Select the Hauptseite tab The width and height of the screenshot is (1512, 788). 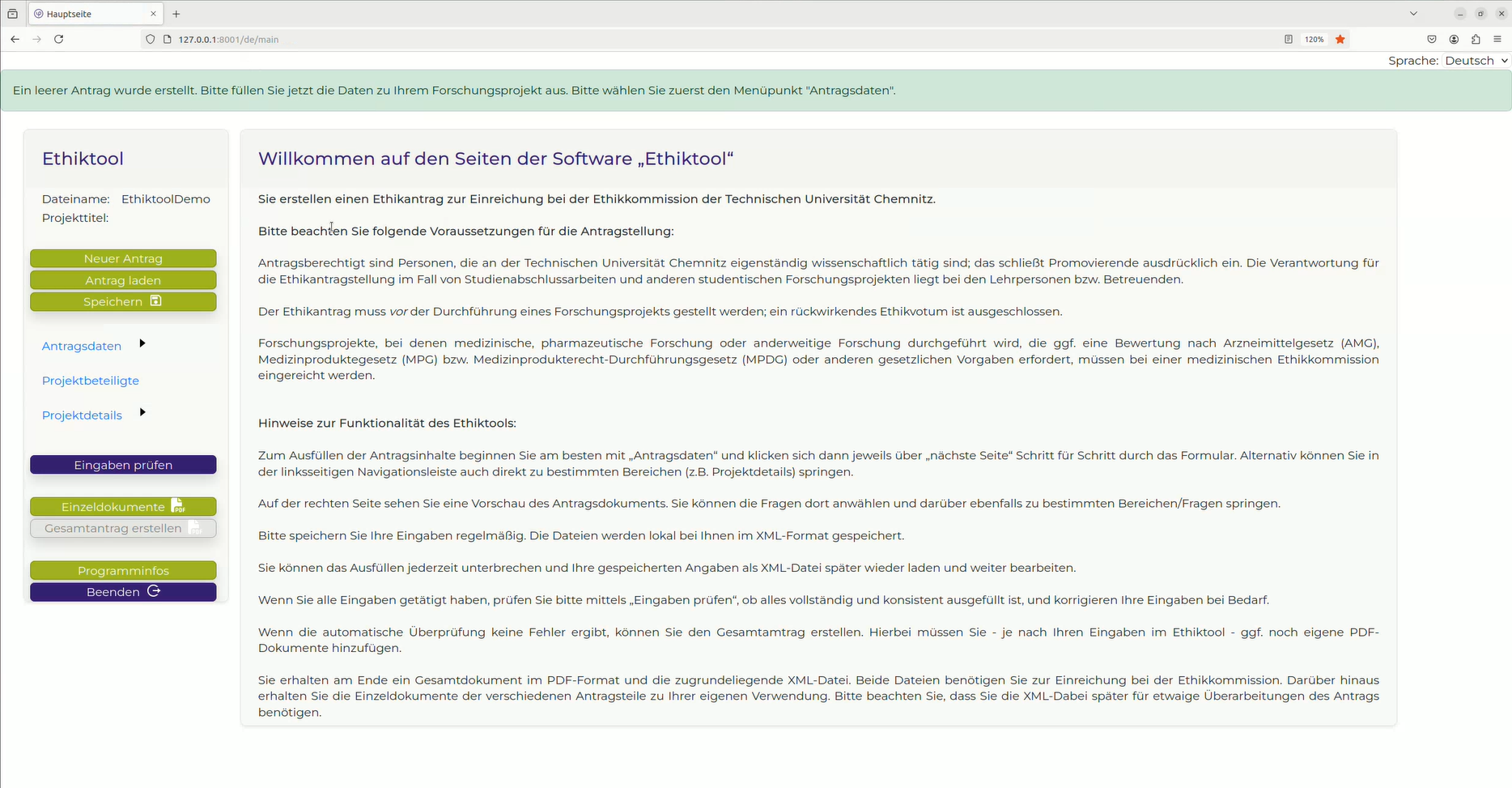pyautogui.click(x=96, y=14)
